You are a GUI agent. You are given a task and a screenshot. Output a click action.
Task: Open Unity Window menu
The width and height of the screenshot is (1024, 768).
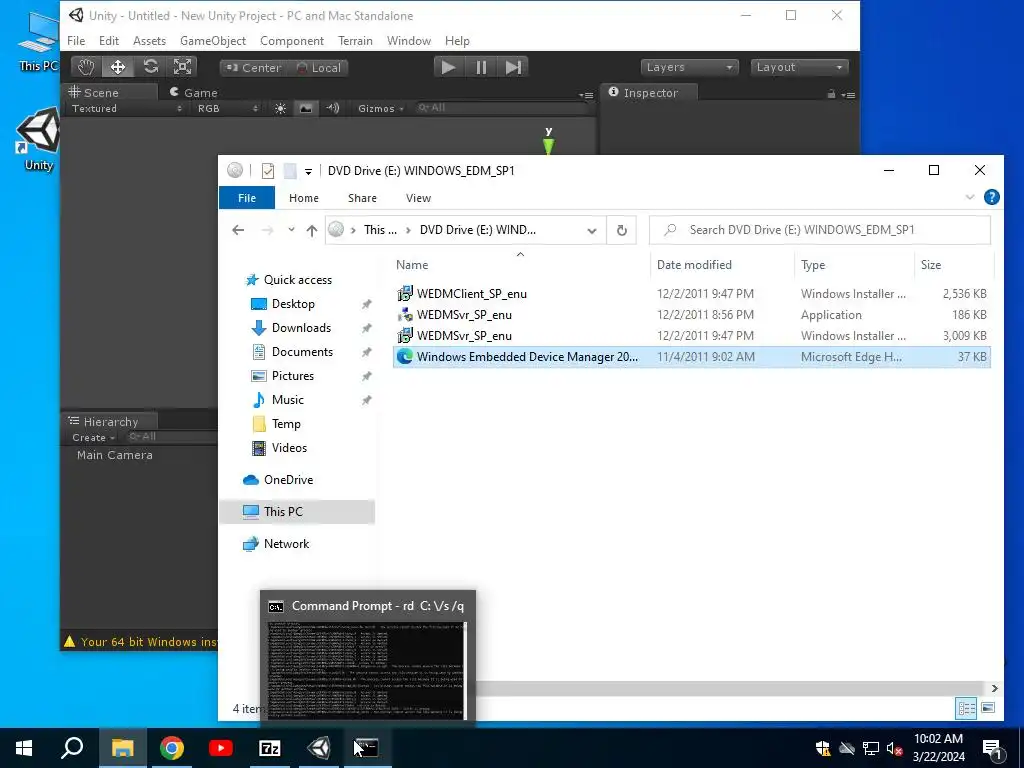tap(409, 40)
